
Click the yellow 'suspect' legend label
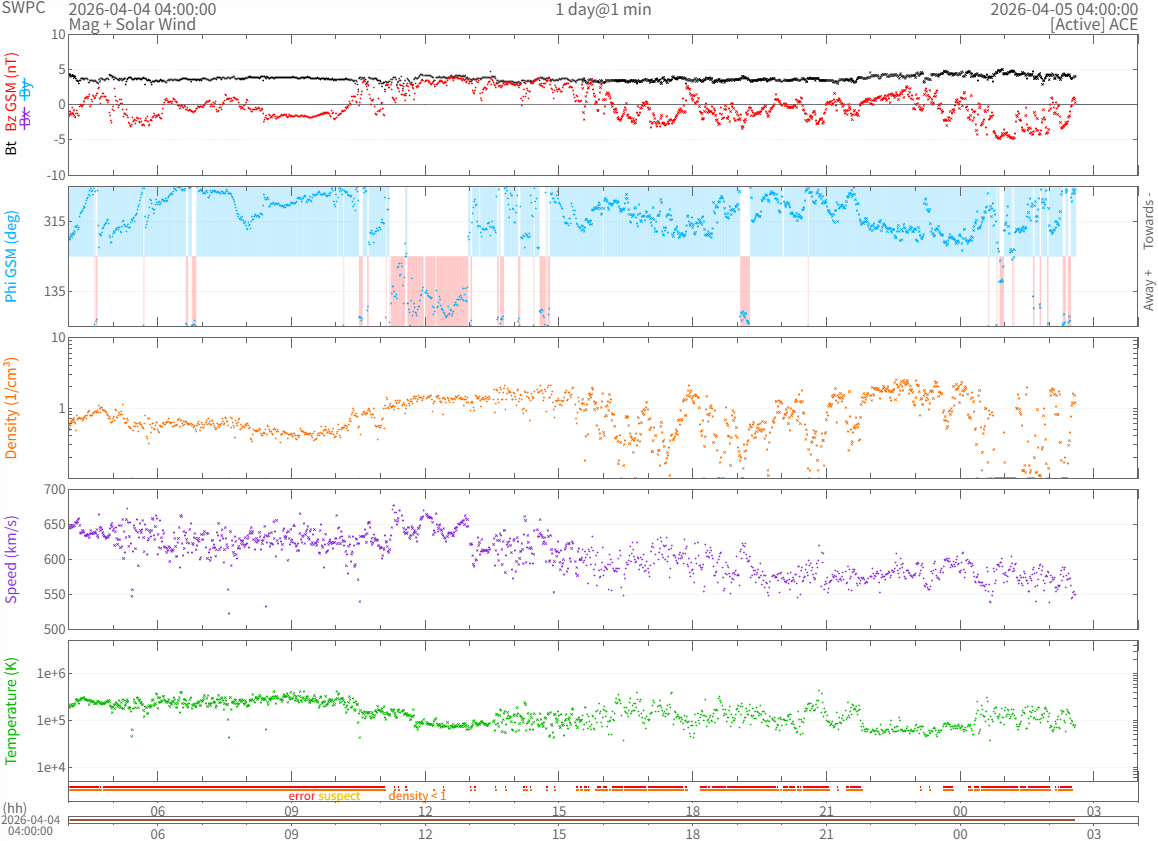coord(339,796)
